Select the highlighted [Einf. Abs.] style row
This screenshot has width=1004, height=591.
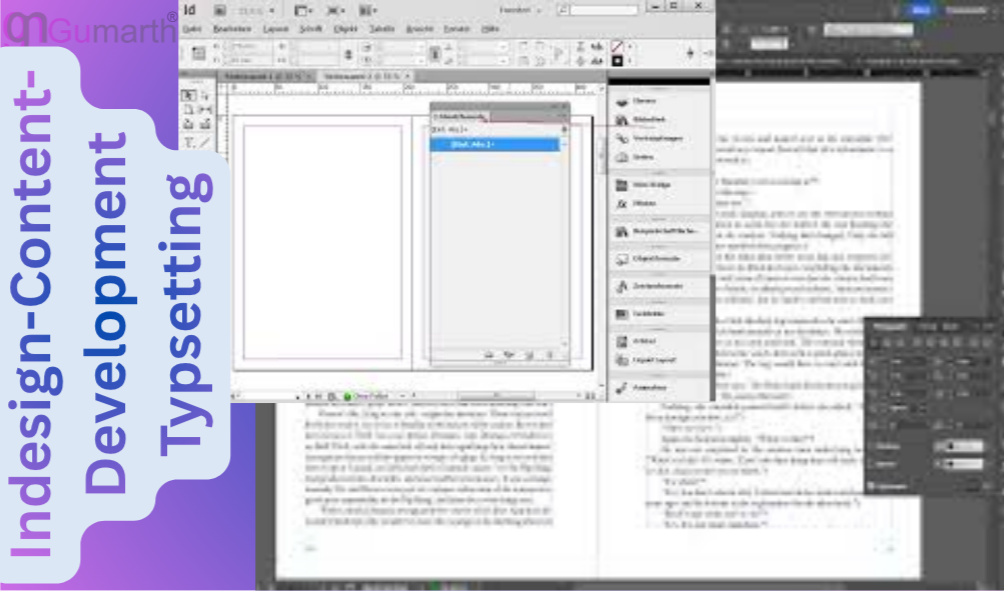coord(495,145)
